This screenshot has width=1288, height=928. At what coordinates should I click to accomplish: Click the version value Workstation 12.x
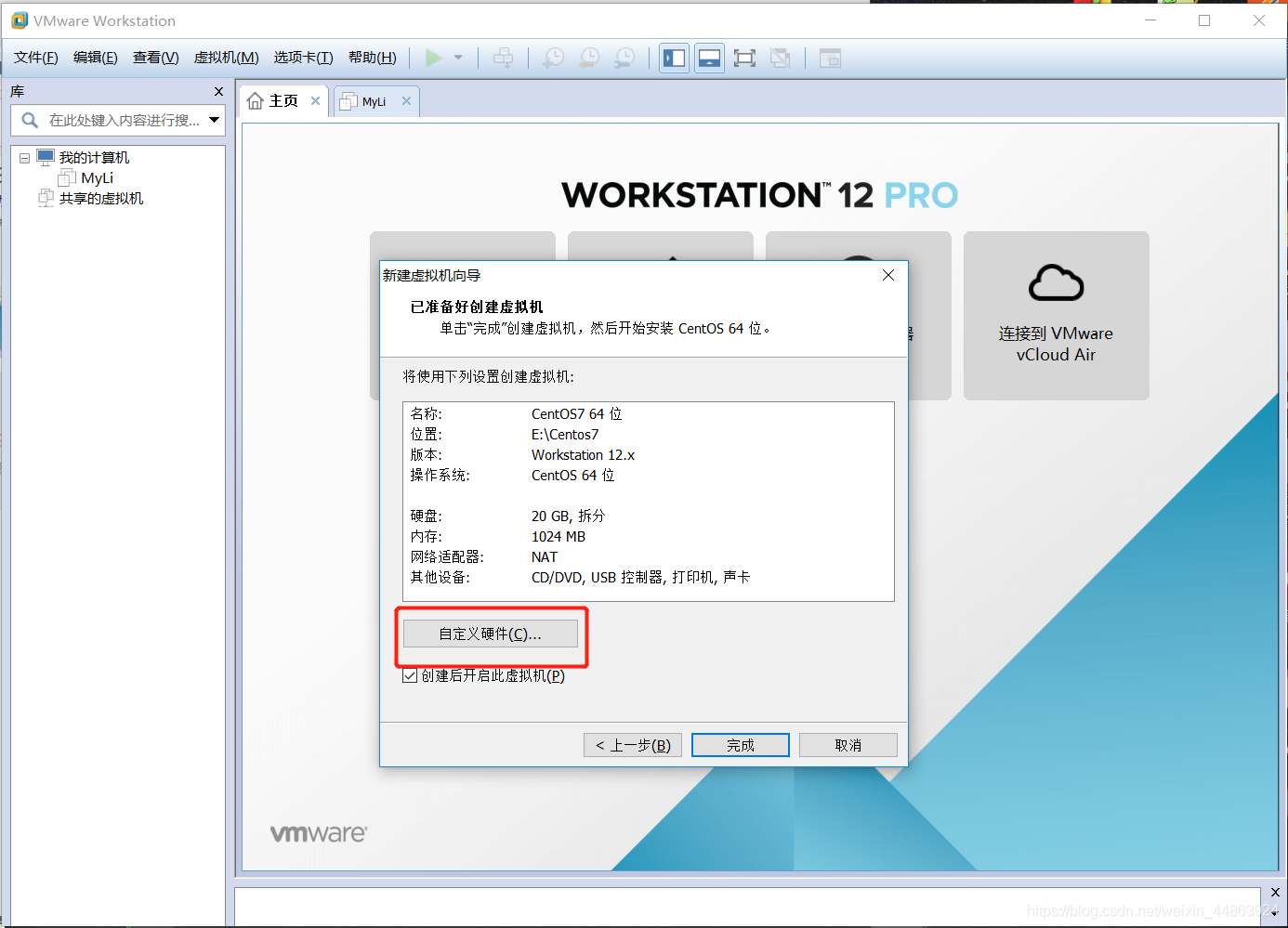pos(583,455)
